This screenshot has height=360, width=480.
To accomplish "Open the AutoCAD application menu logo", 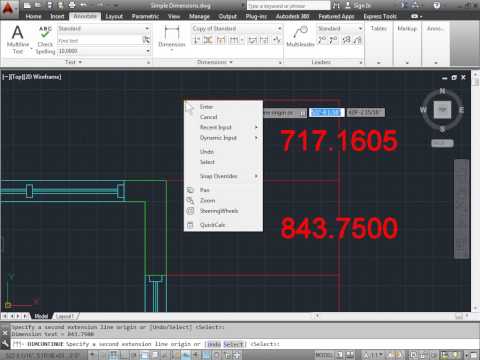I will 8,9.
